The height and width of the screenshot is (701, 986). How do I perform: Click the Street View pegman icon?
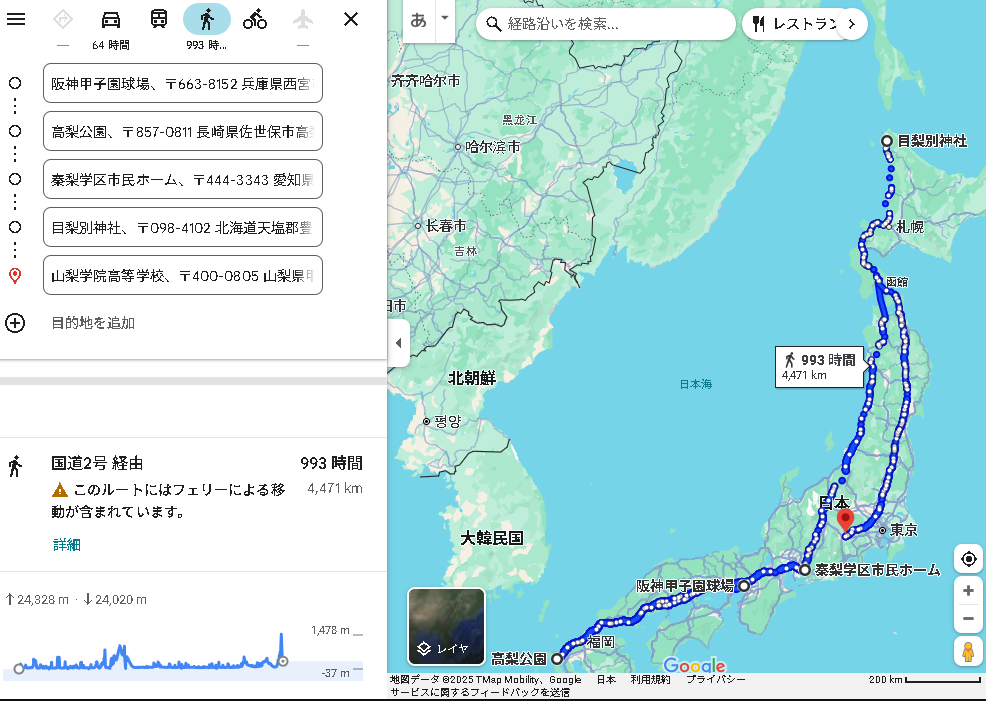pos(968,651)
